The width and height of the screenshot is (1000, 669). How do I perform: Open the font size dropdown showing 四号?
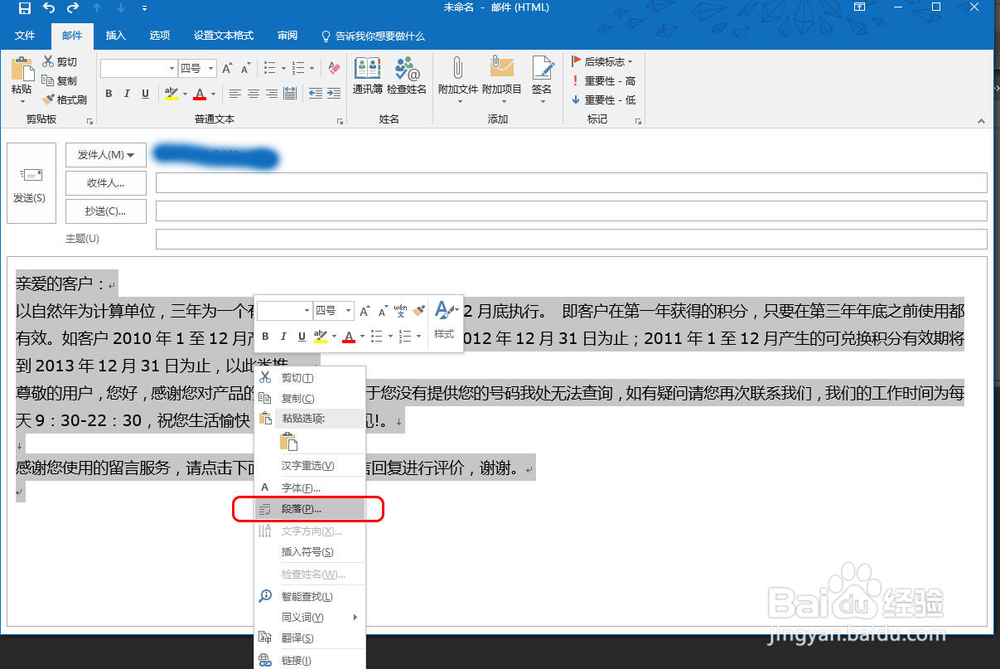tap(209, 68)
